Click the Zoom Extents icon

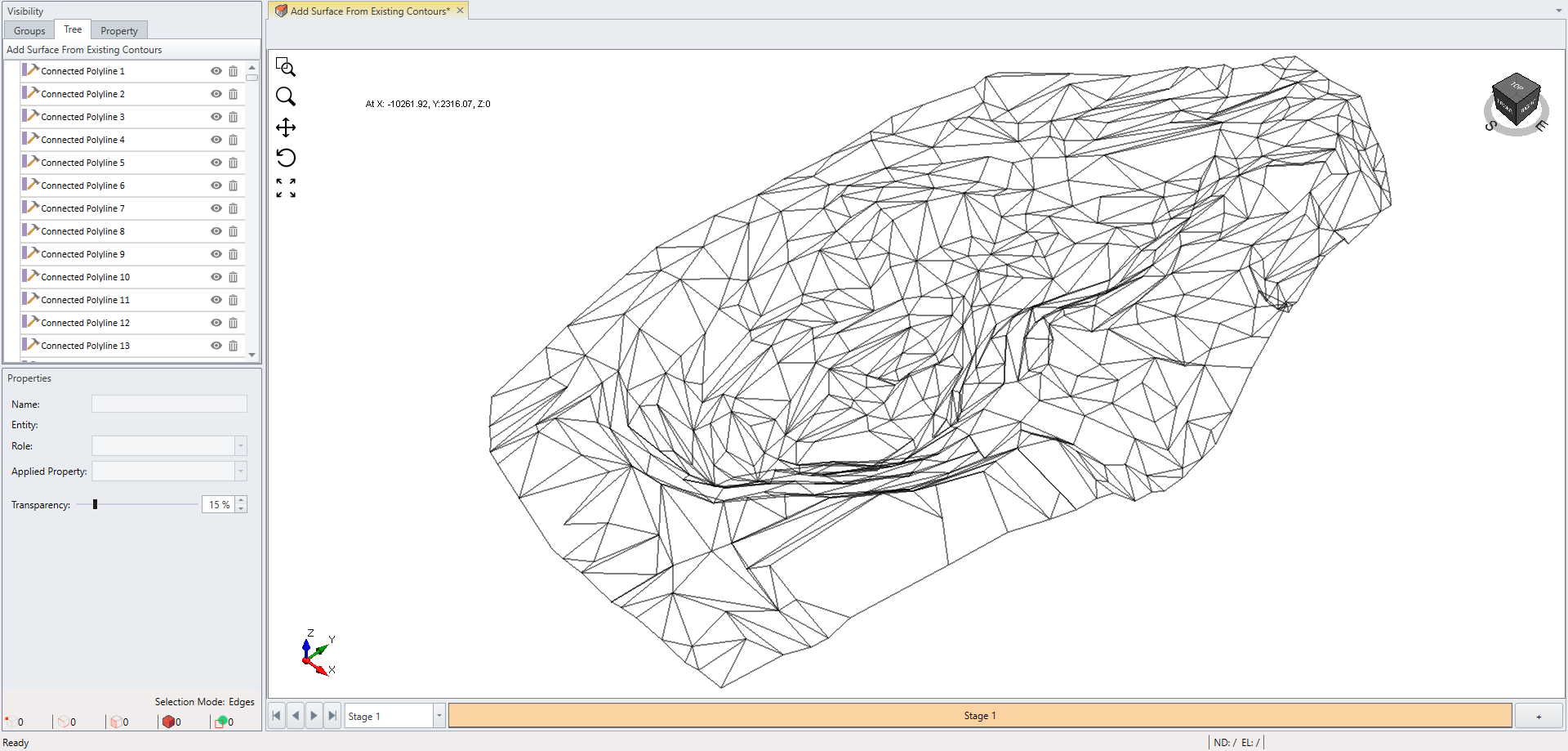(286, 188)
